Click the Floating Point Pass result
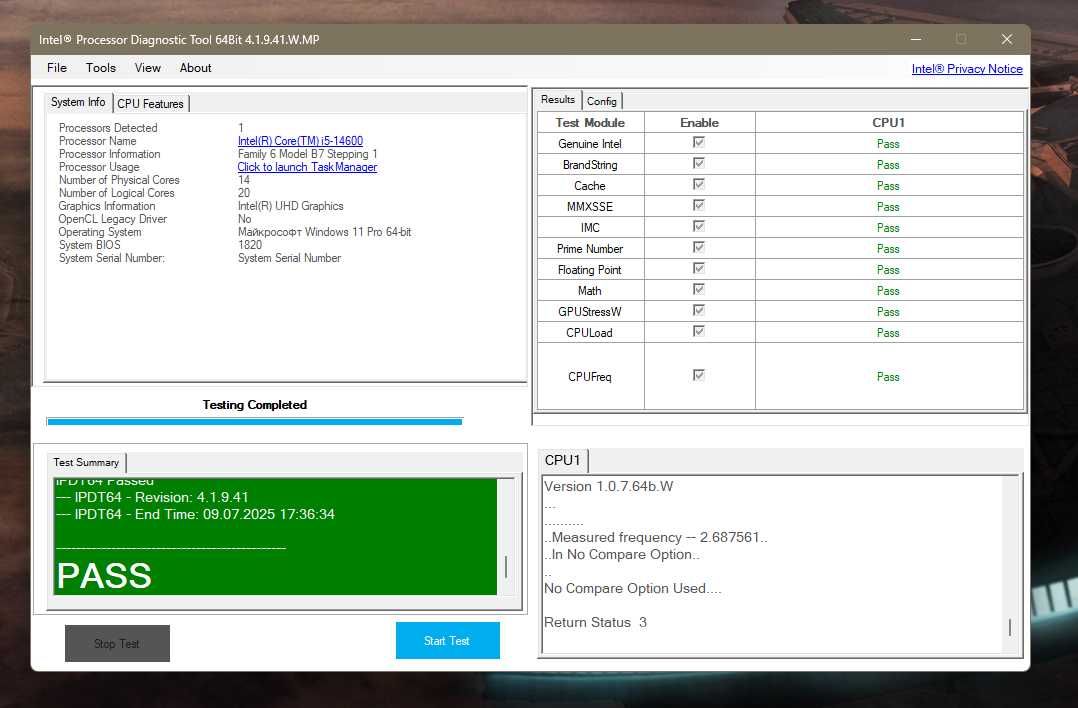This screenshot has height=708, width=1078. (x=888, y=269)
